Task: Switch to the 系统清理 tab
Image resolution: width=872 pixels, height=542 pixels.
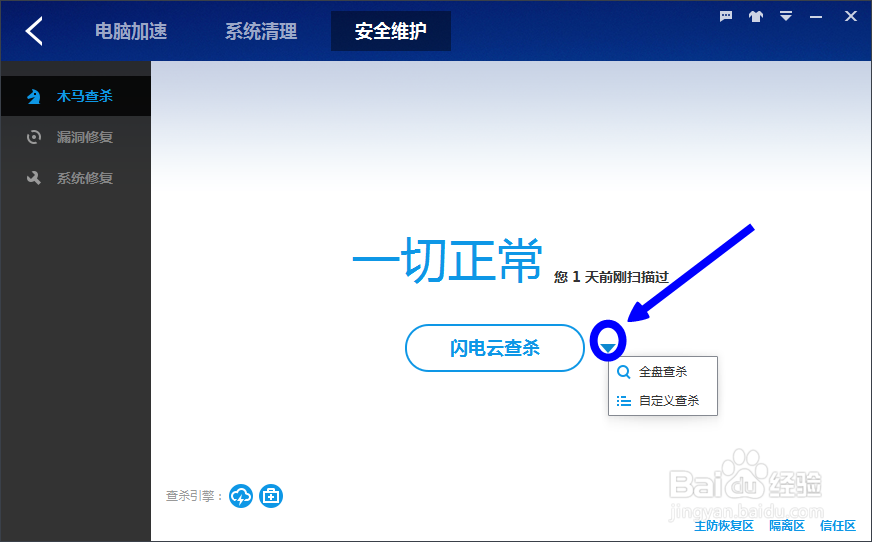Action: point(261,31)
